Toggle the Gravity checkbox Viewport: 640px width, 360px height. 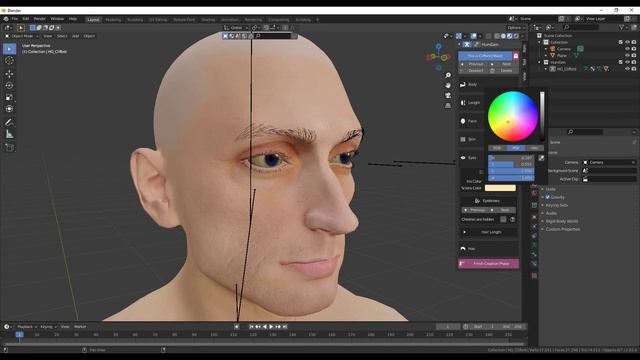coord(548,197)
